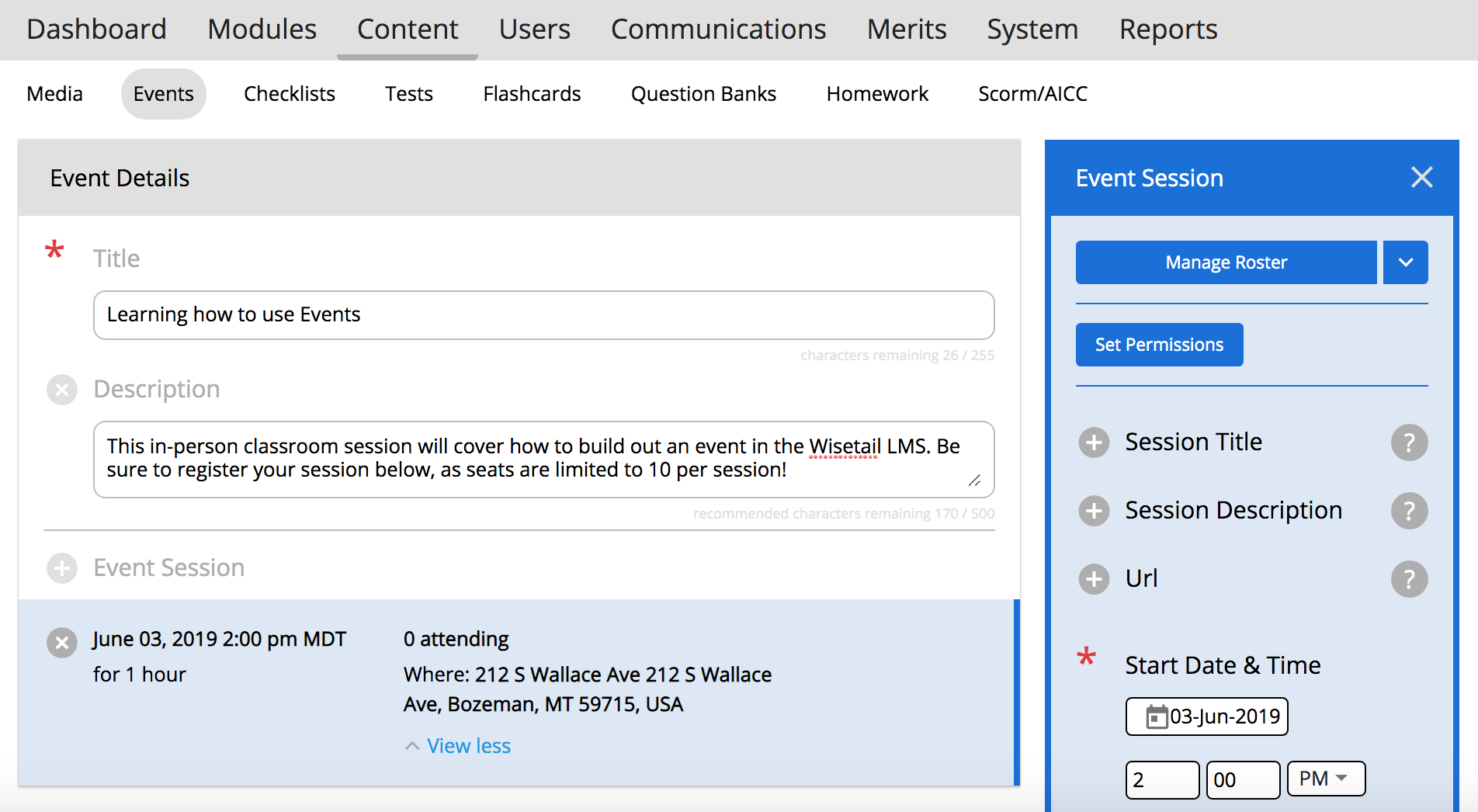Expand the Manage Roster dropdown arrow

1406,262
